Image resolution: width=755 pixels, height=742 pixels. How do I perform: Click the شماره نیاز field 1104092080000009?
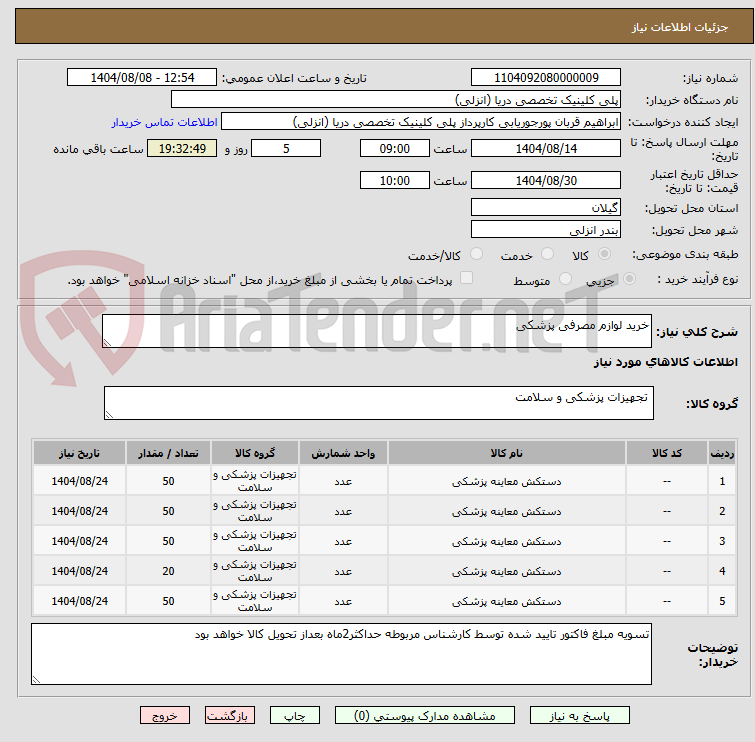point(546,78)
